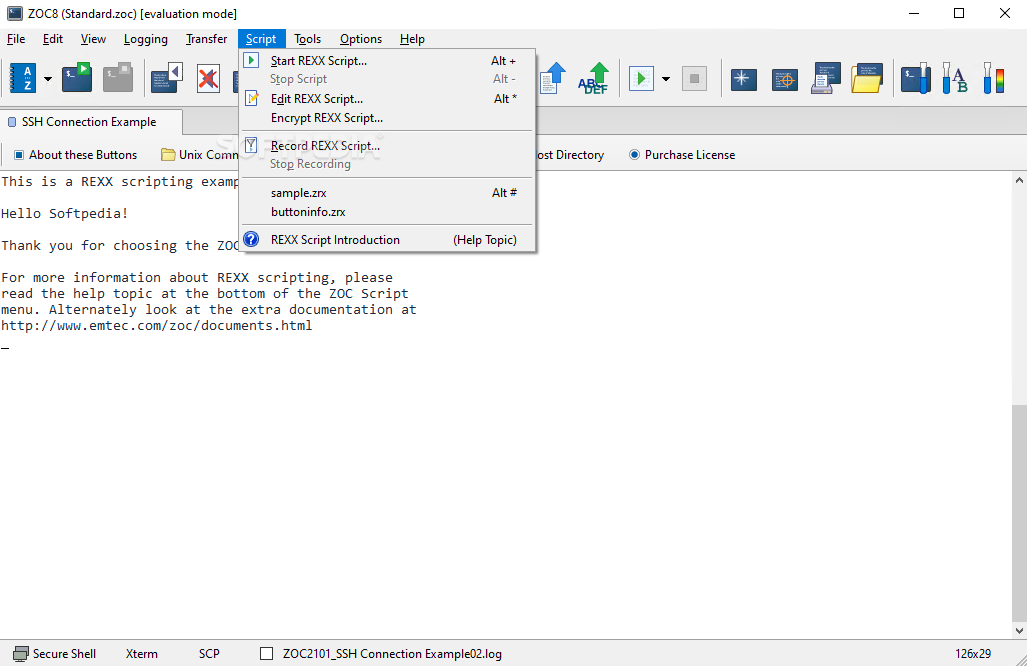
Task: Click the orange crosshair screen toolbar icon
Action: coord(785,79)
